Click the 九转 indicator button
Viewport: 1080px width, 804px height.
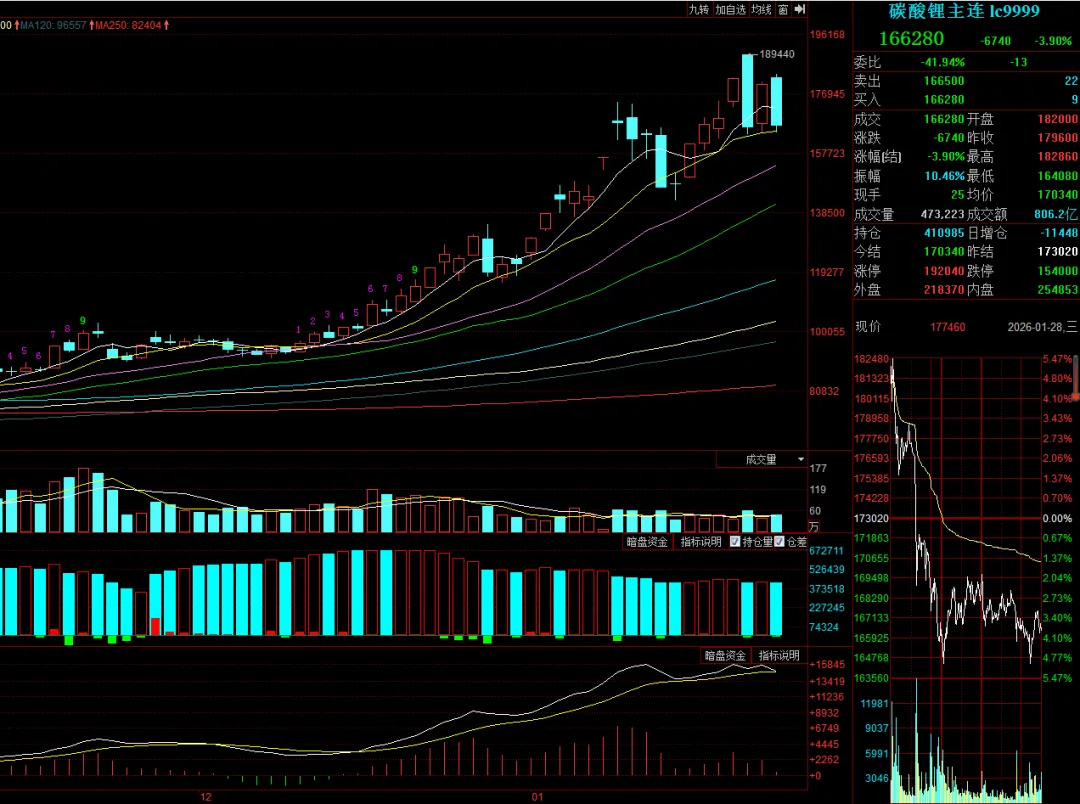(x=698, y=10)
